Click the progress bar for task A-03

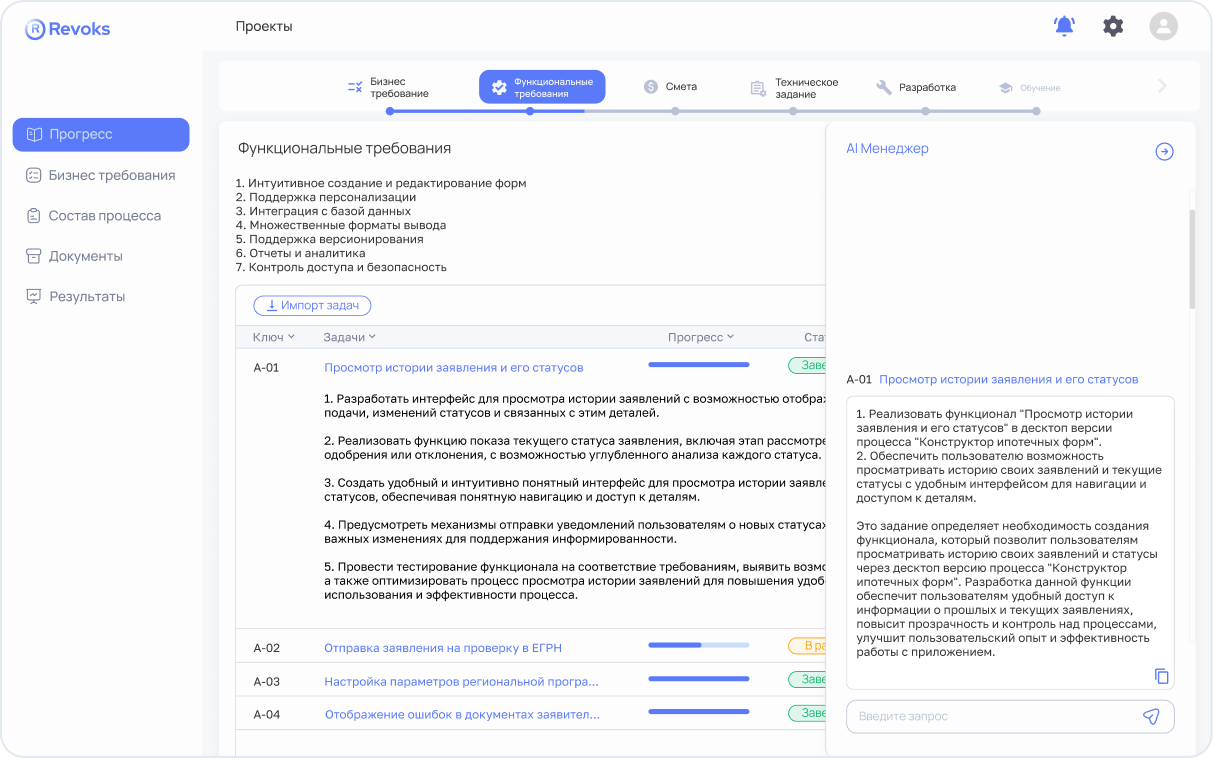pyautogui.click(x=699, y=679)
